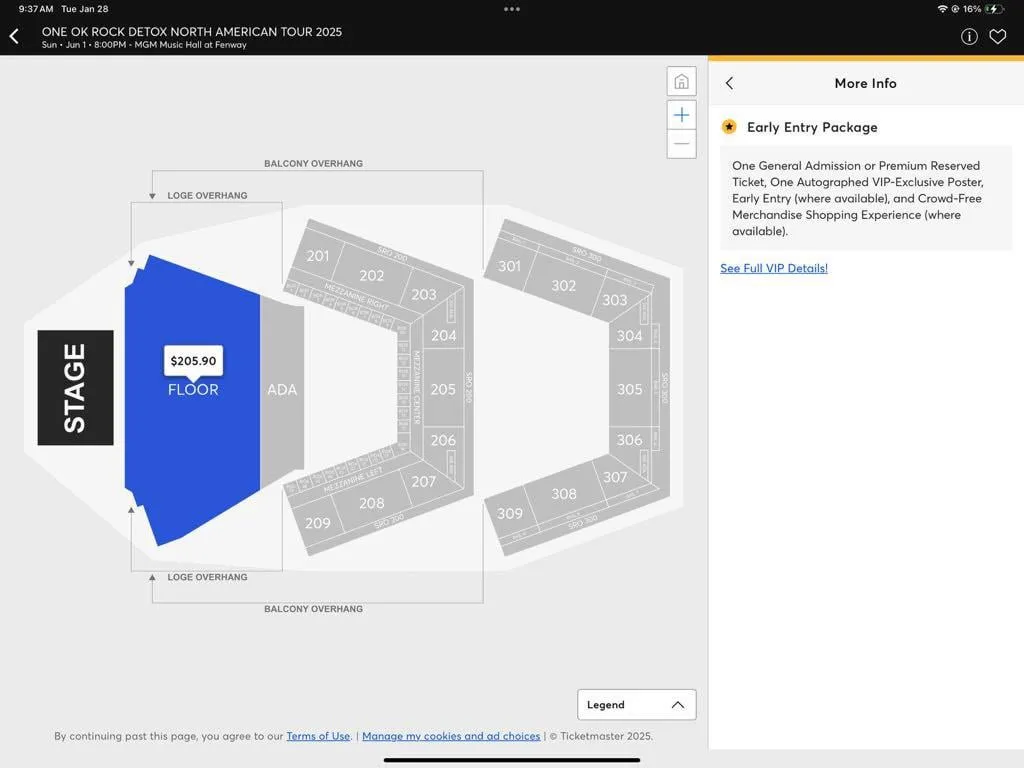Click Manage my cookies and ad choices

point(450,735)
